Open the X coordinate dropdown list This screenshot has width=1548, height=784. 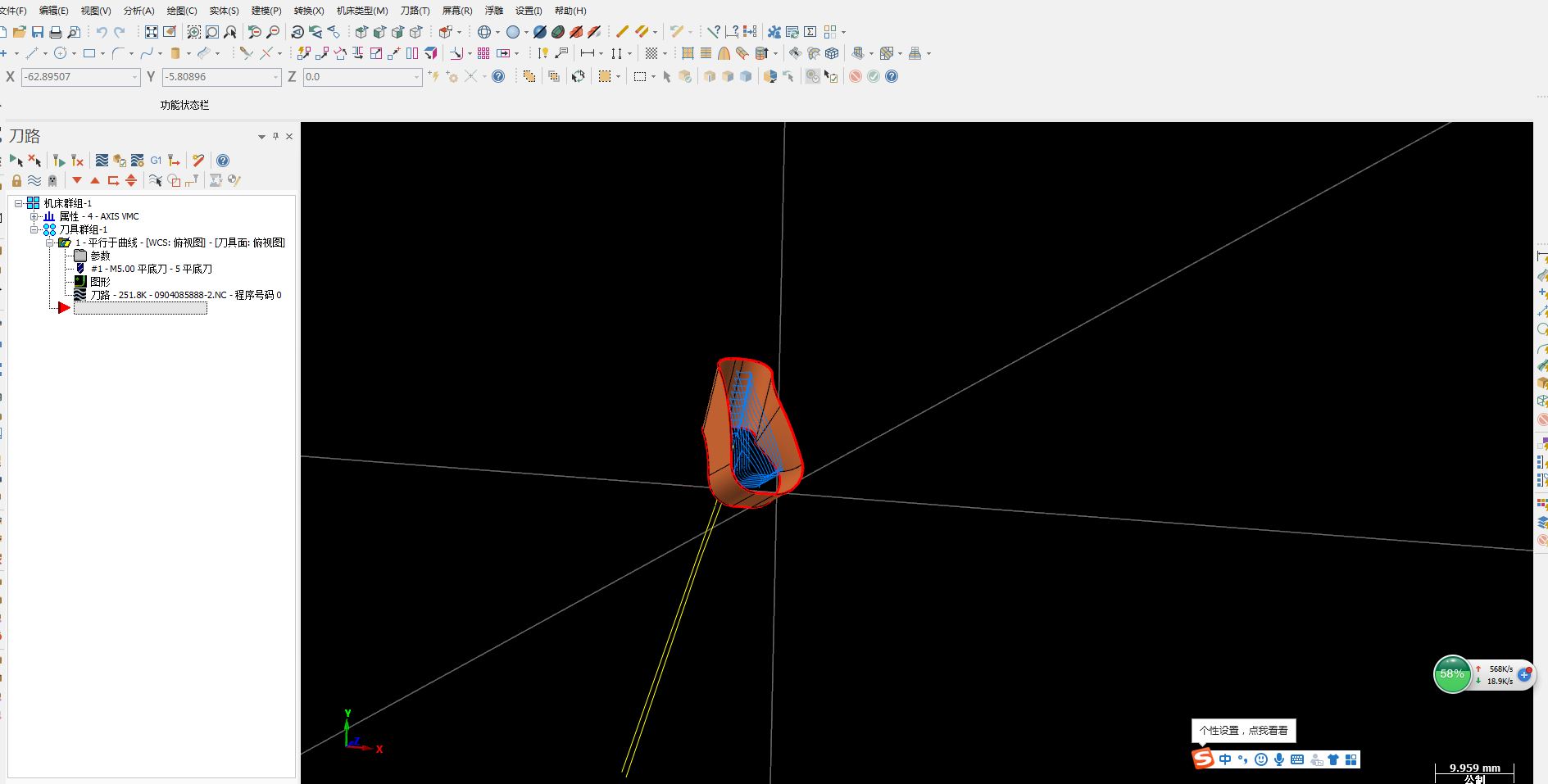pyautogui.click(x=136, y=77)
